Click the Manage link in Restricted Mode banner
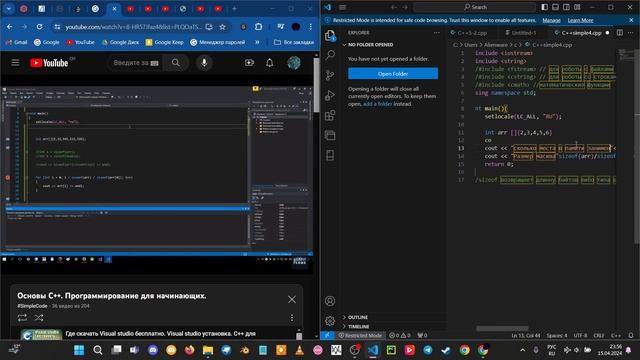 pos(551,20)
